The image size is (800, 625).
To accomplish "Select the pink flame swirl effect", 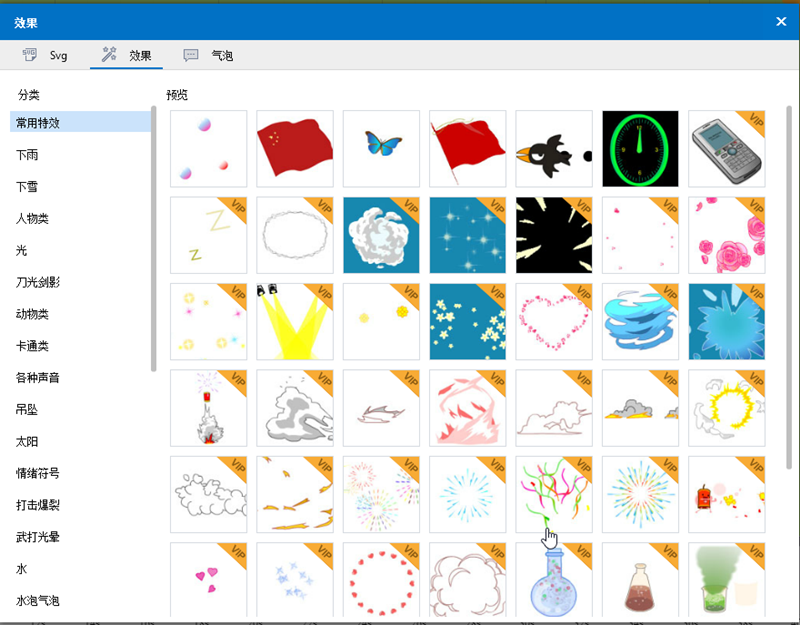I will point(468,408).
